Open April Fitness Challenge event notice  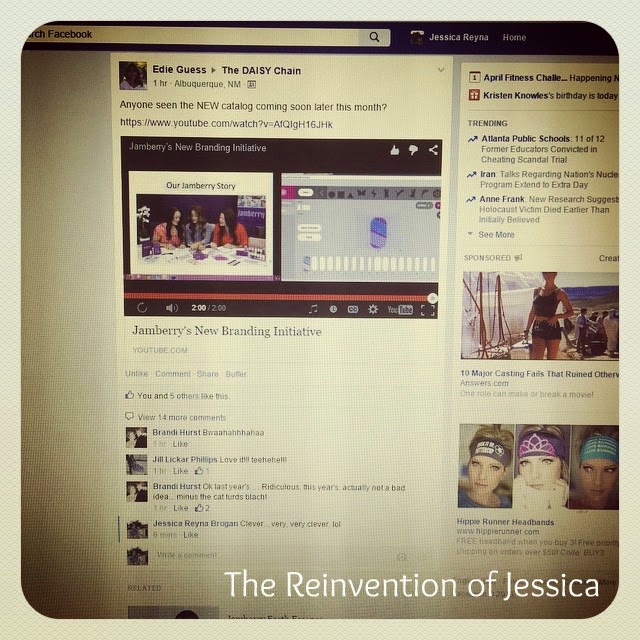point(550,78)
